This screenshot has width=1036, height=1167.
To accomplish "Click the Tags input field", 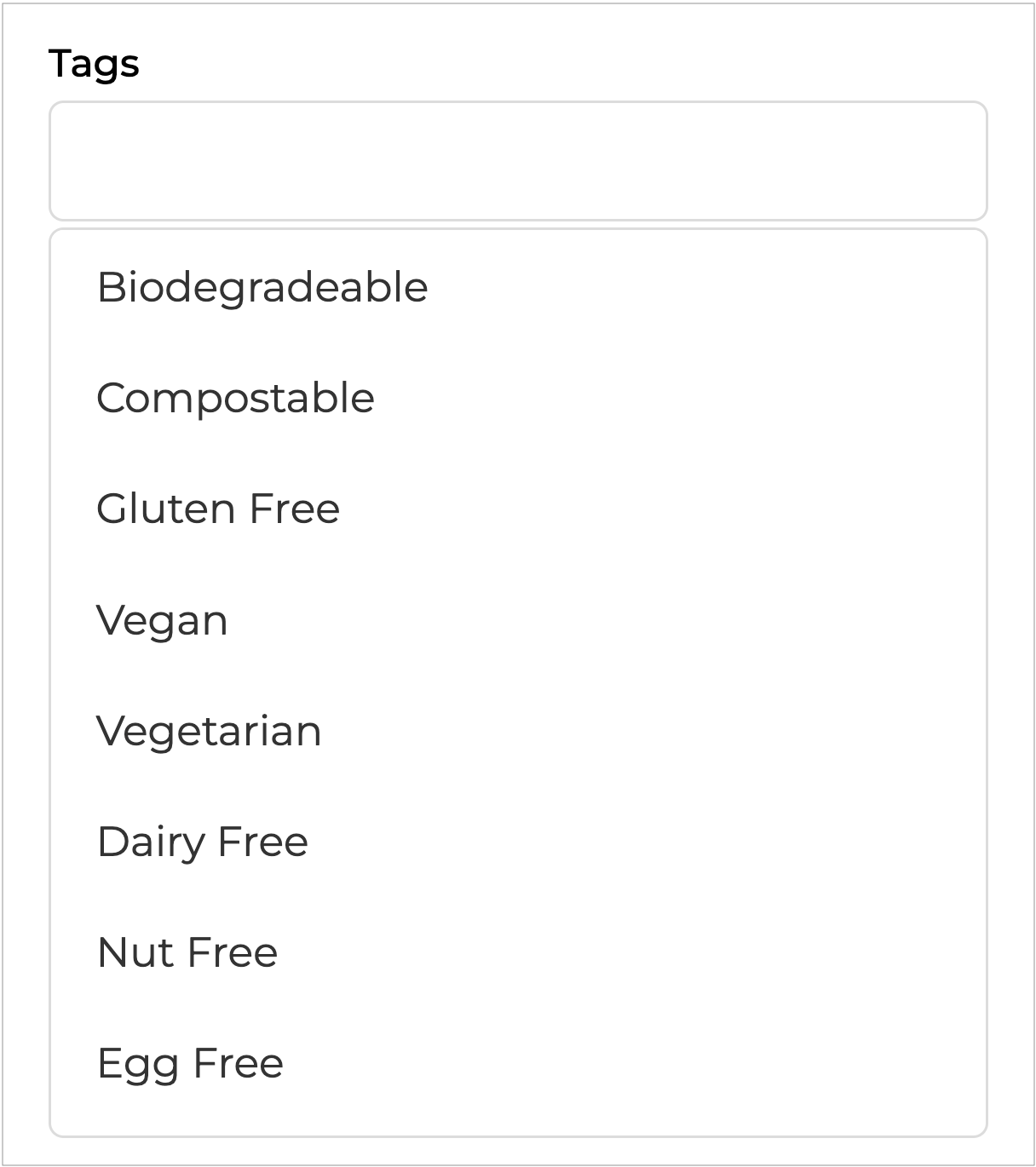I will (518, 161).
